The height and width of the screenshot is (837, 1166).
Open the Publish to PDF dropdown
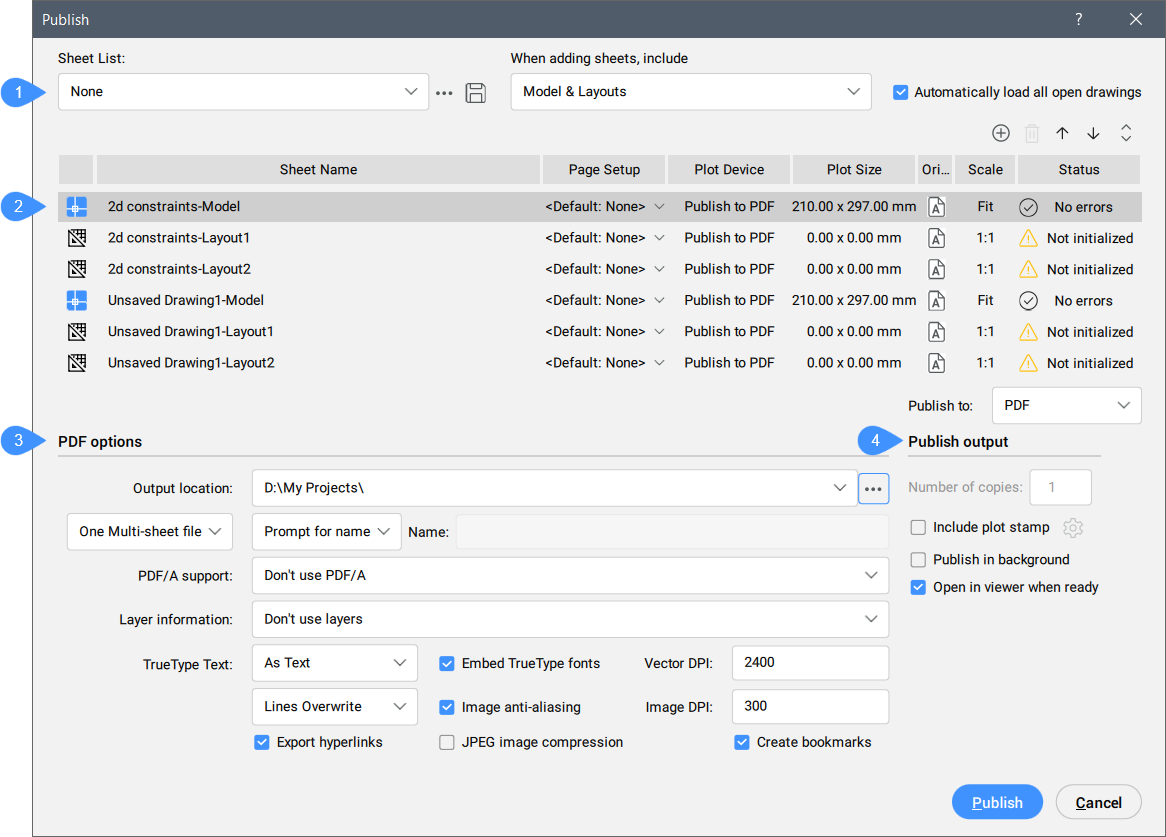click(x=1066, y=405)
